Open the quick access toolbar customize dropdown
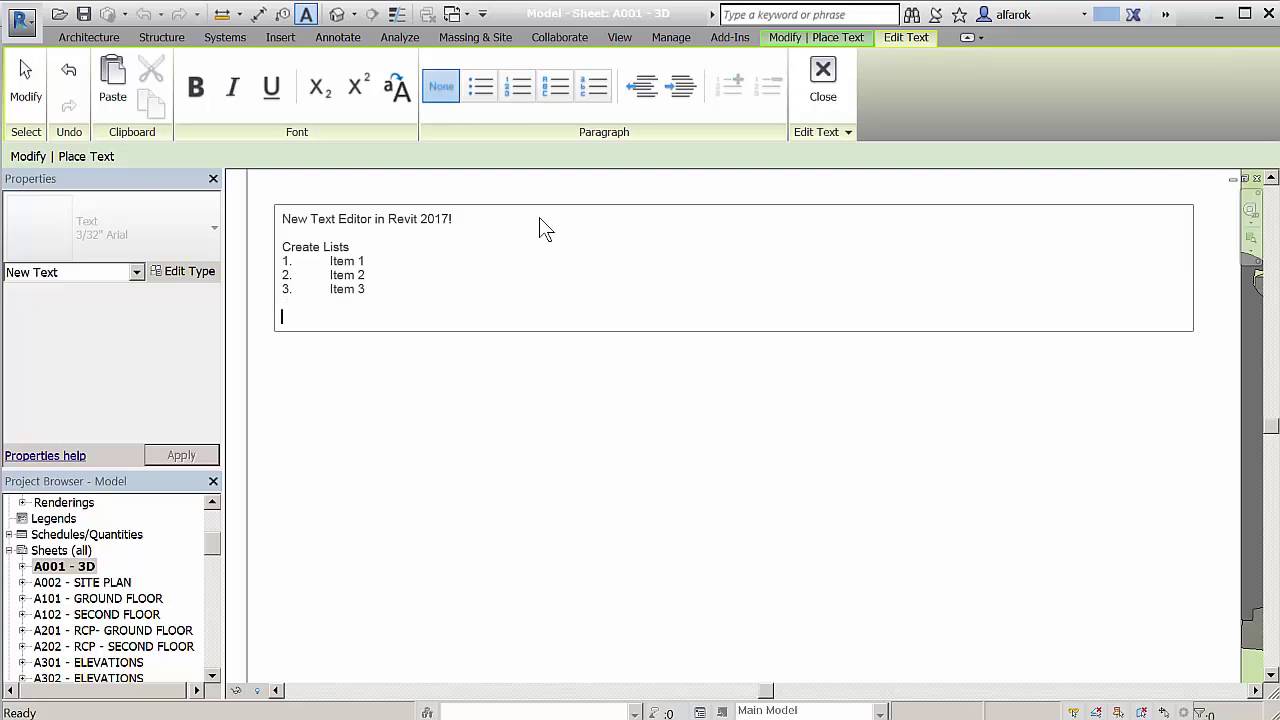This screenshot has height=720, width=1280. tap(483, 15)
